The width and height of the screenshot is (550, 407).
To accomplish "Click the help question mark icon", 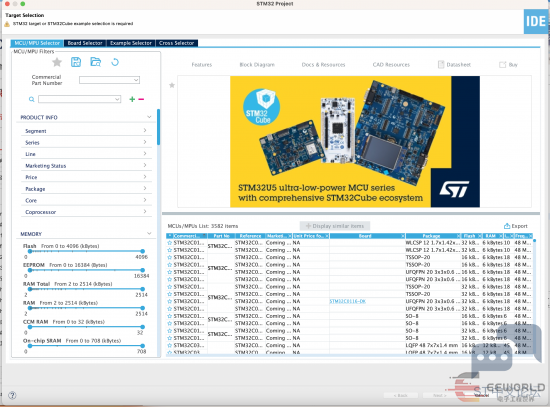I will point(12,395).
